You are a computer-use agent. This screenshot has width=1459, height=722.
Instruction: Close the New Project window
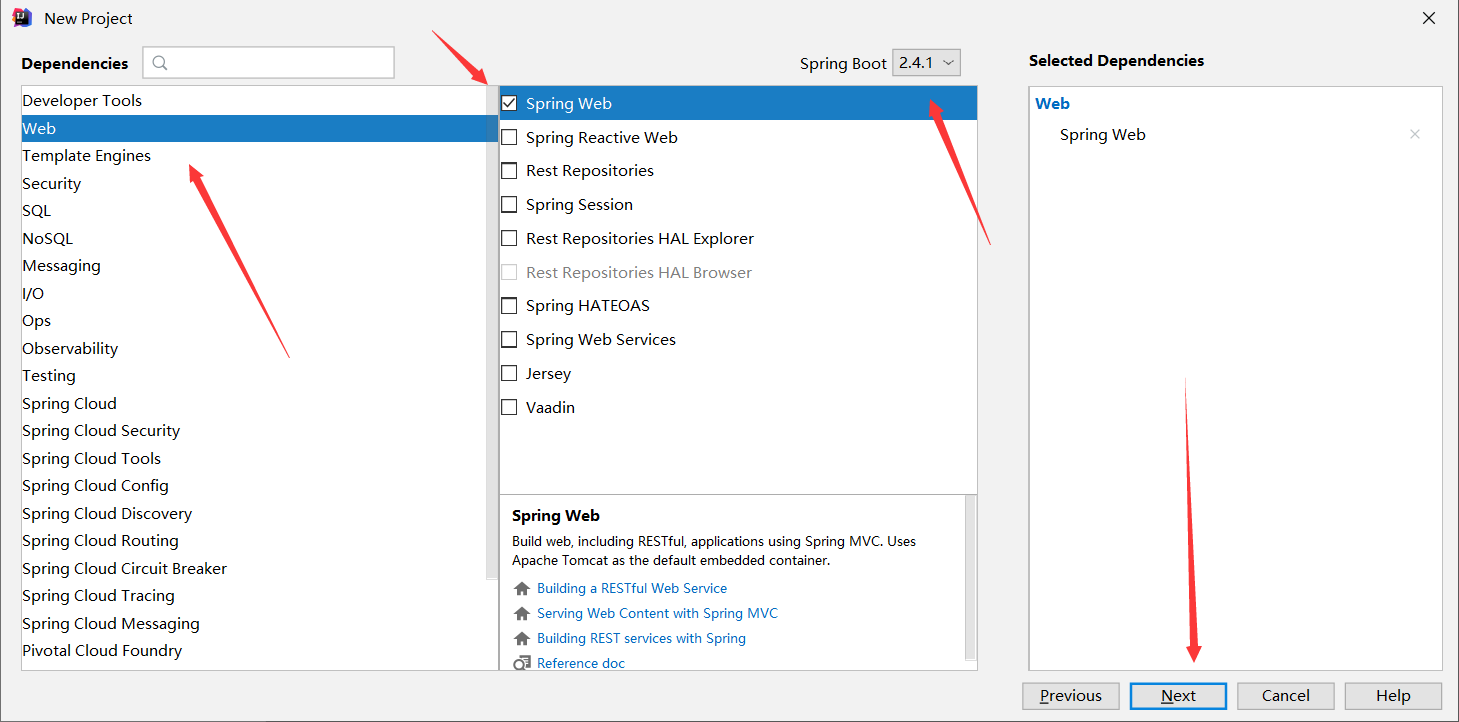[1430, 18]
